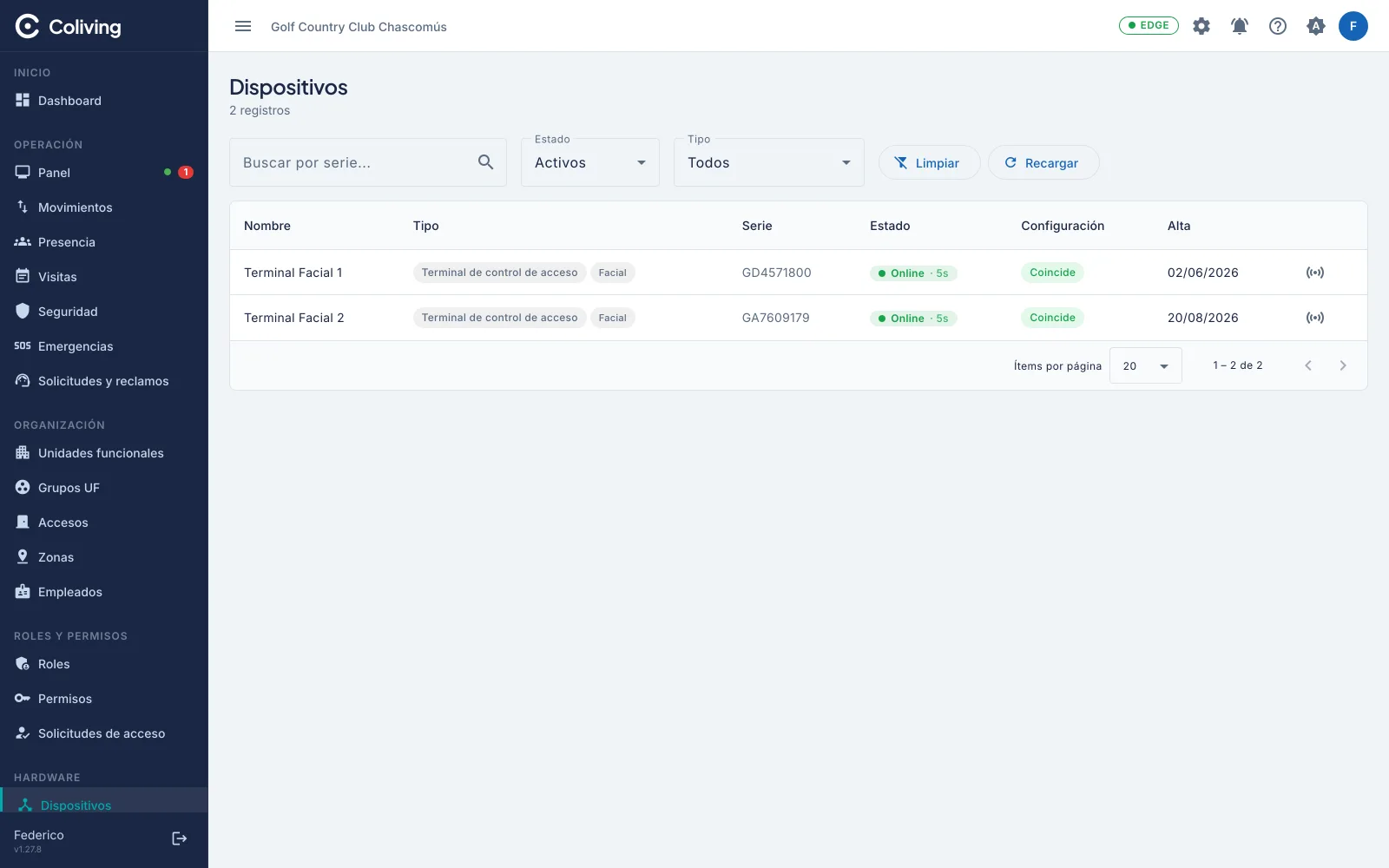
Task: Go to previous page arrow
Action: click(1308, 365)
